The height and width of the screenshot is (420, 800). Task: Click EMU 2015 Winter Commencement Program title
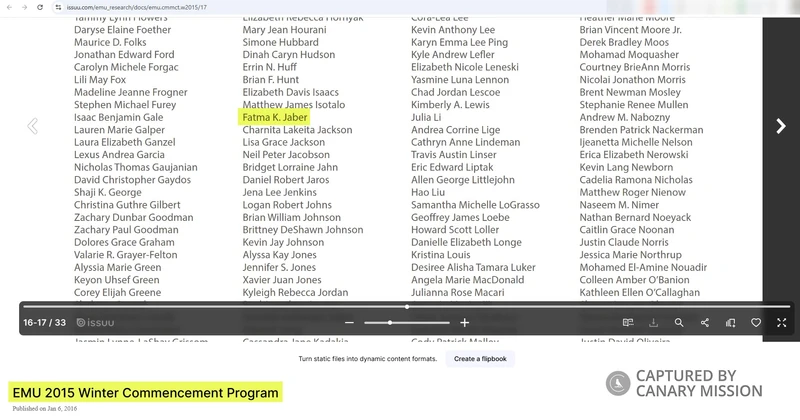tap(145, 393)
